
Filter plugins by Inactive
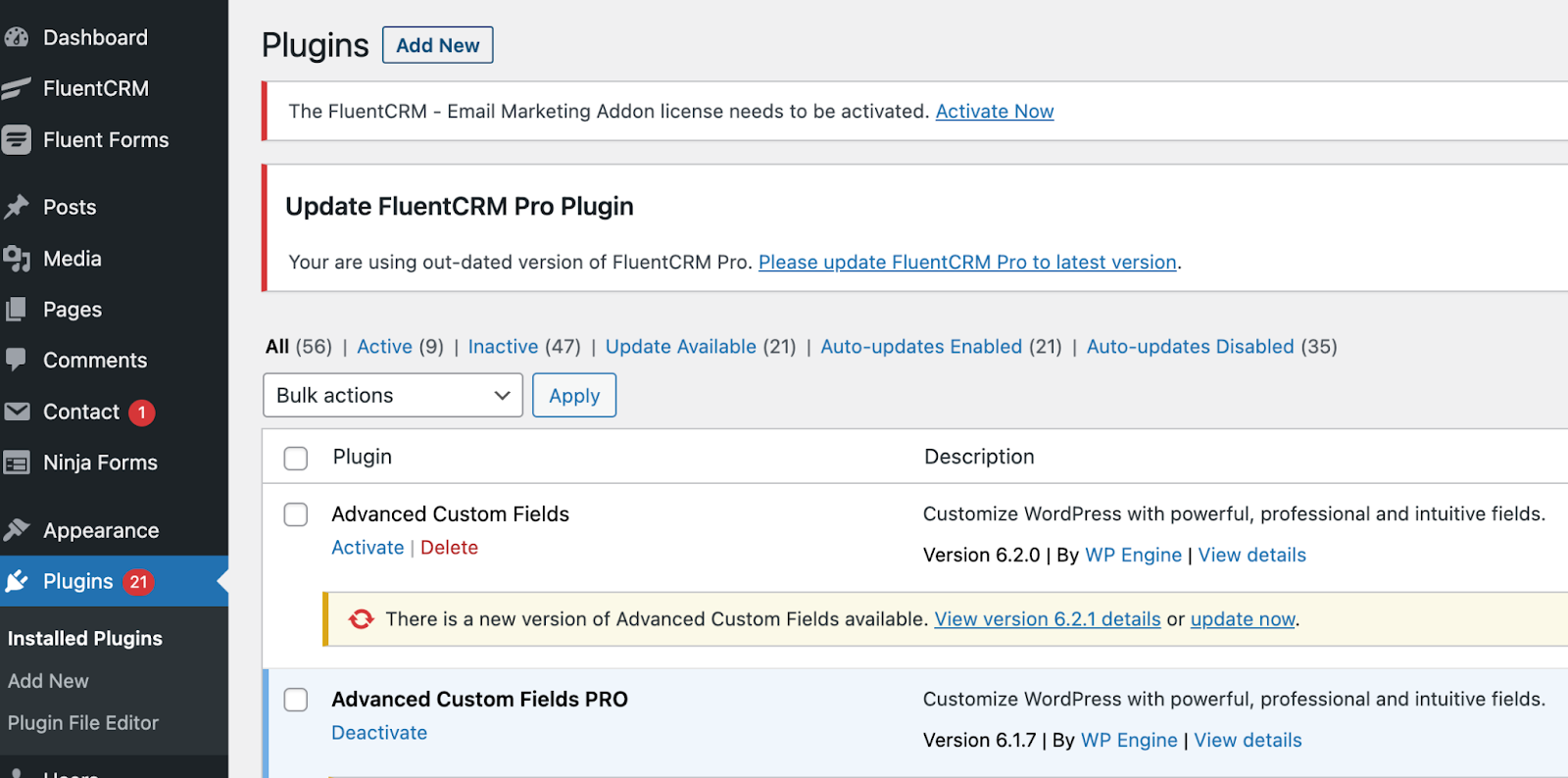pos(503,347)
